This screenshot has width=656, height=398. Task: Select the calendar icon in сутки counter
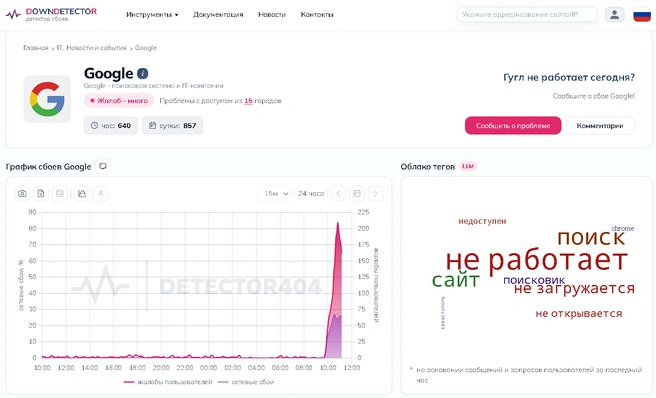(152, 126)
